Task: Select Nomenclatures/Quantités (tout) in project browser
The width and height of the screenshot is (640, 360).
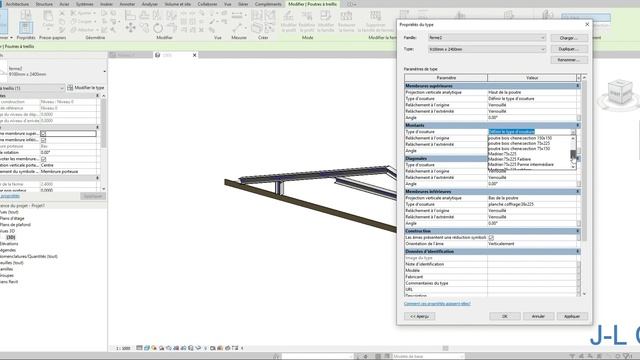Action: [29, 256]
